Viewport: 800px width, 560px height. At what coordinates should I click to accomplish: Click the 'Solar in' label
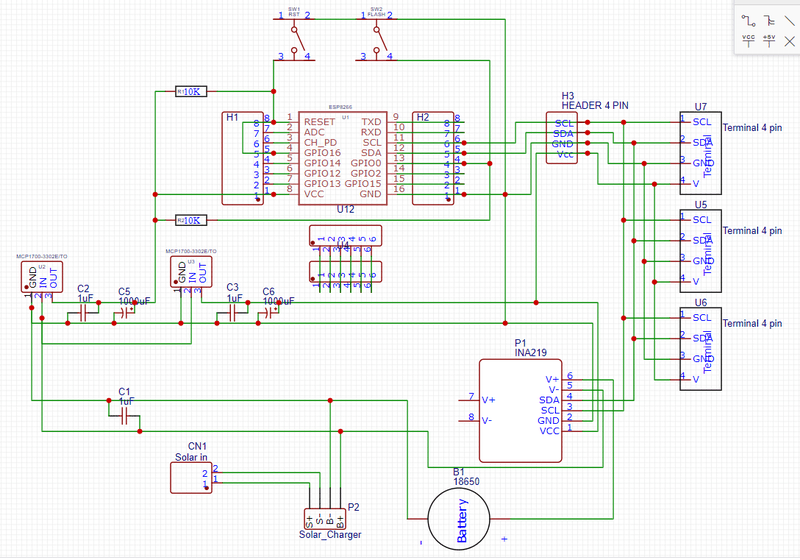[191, 457]
